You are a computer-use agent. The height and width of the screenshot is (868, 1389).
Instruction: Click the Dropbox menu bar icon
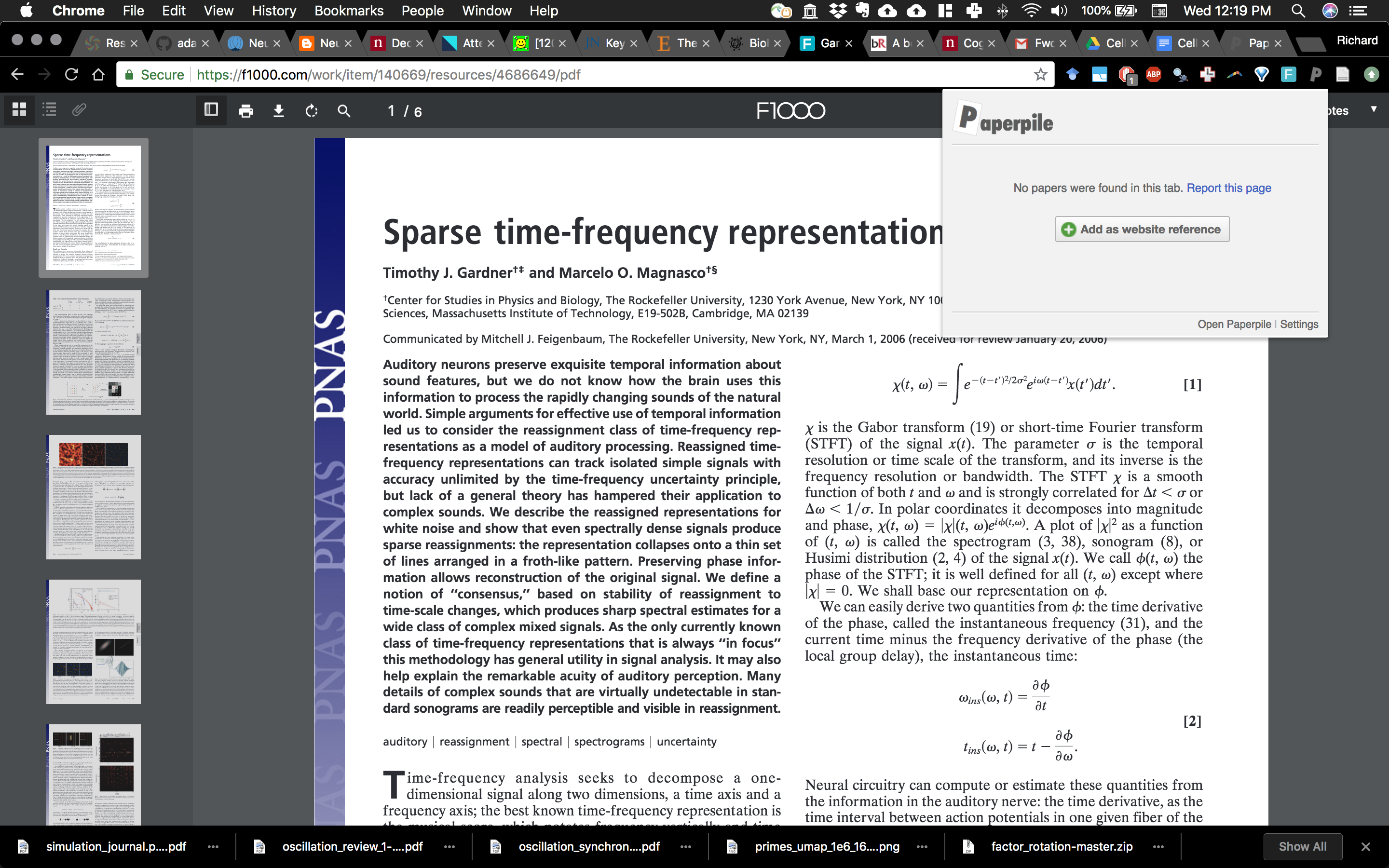[x=838, y=11]
